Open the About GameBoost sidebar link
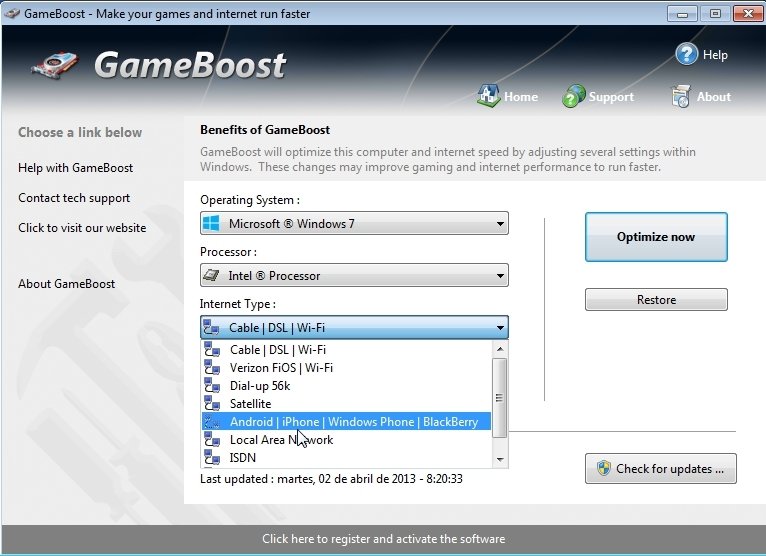 pyautogui.click(x=66, y=284)
